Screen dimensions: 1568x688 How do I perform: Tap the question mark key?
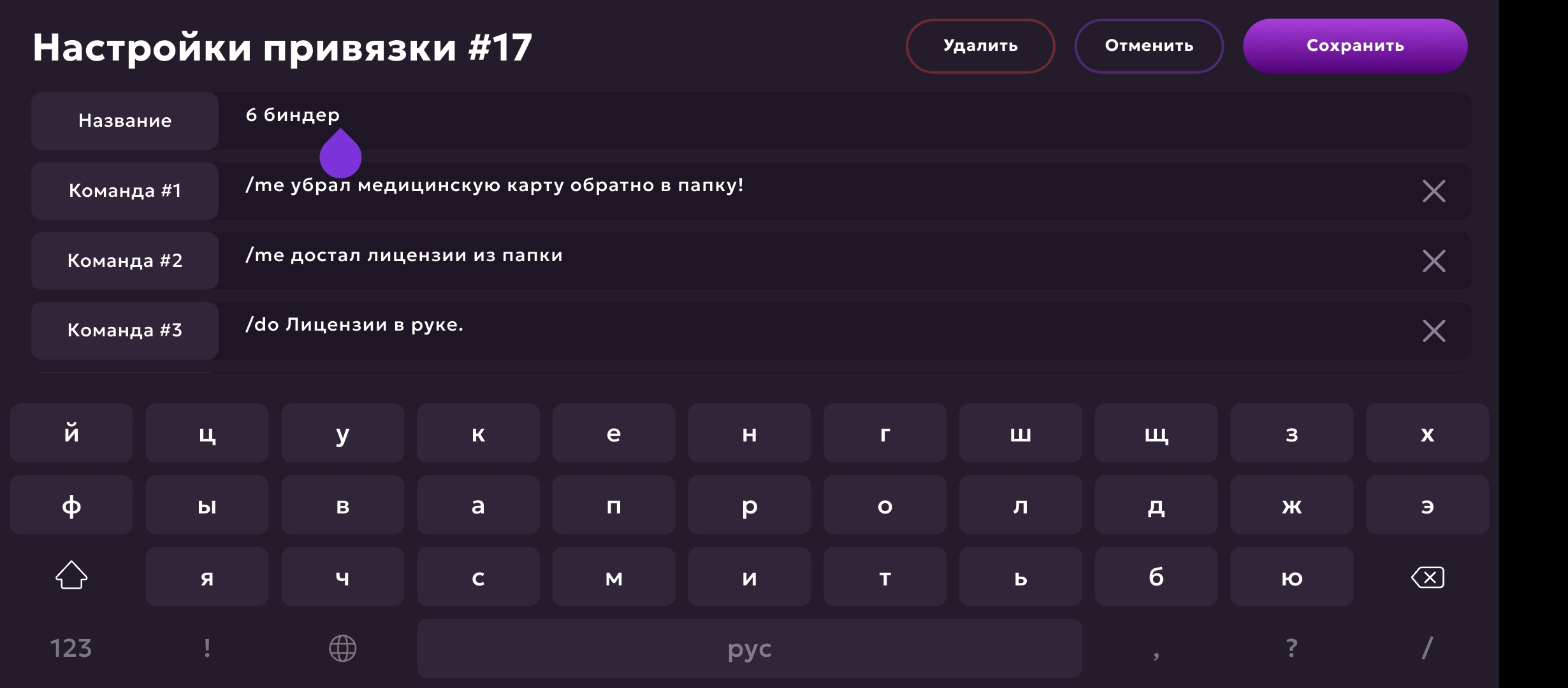pos(1291,649)
